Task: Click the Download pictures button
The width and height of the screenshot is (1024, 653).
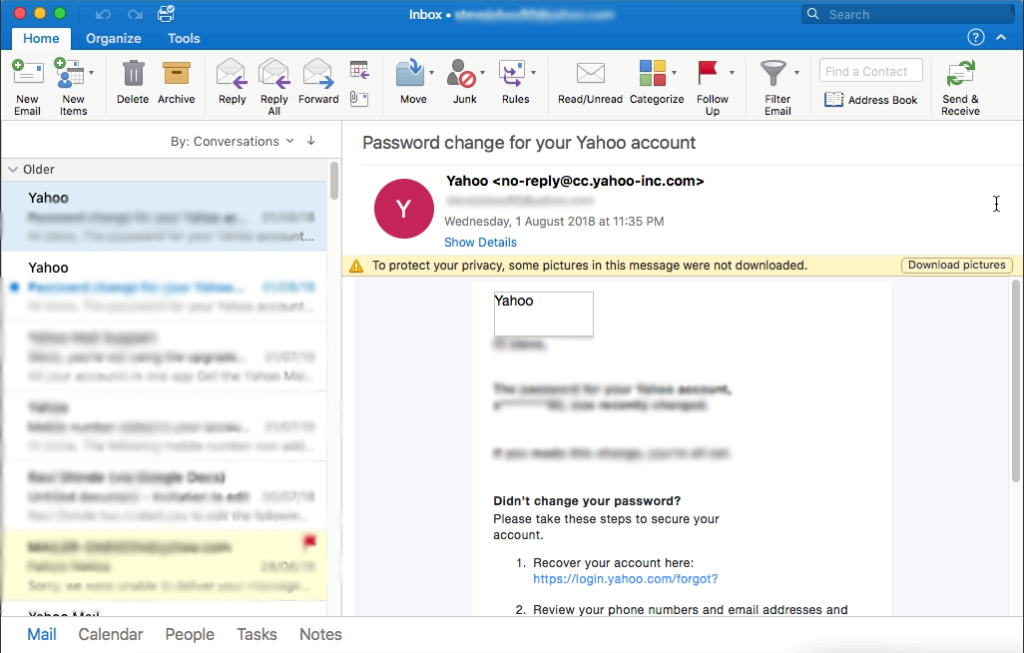Action: (957, 265)
